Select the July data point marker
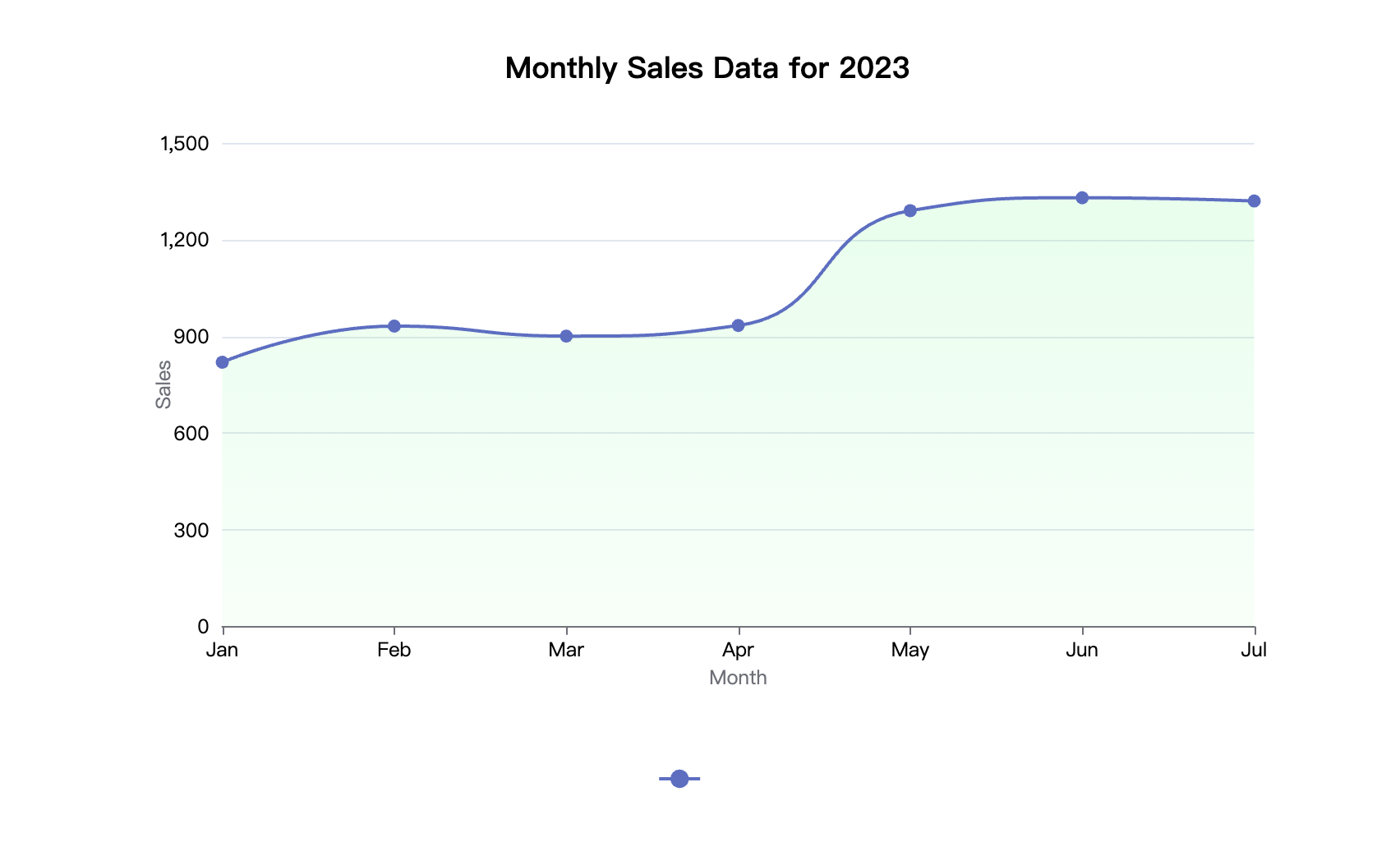The height and width of the screenshot is (856, 1400). (x=1254, y=201)
